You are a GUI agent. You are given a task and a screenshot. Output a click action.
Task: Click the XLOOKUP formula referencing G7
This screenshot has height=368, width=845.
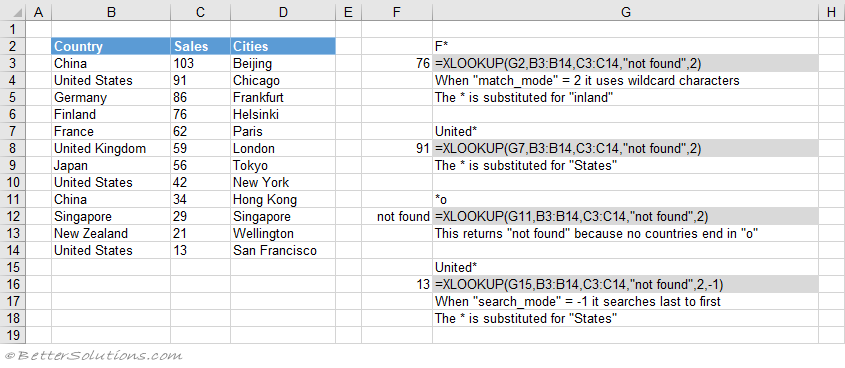point(625,149)
